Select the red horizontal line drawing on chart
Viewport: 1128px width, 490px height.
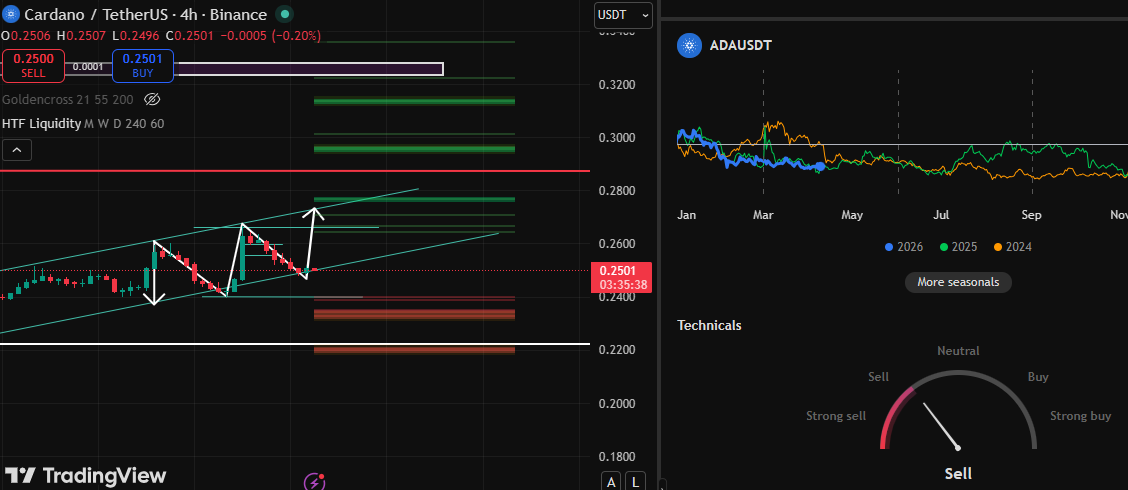(295, 171)
